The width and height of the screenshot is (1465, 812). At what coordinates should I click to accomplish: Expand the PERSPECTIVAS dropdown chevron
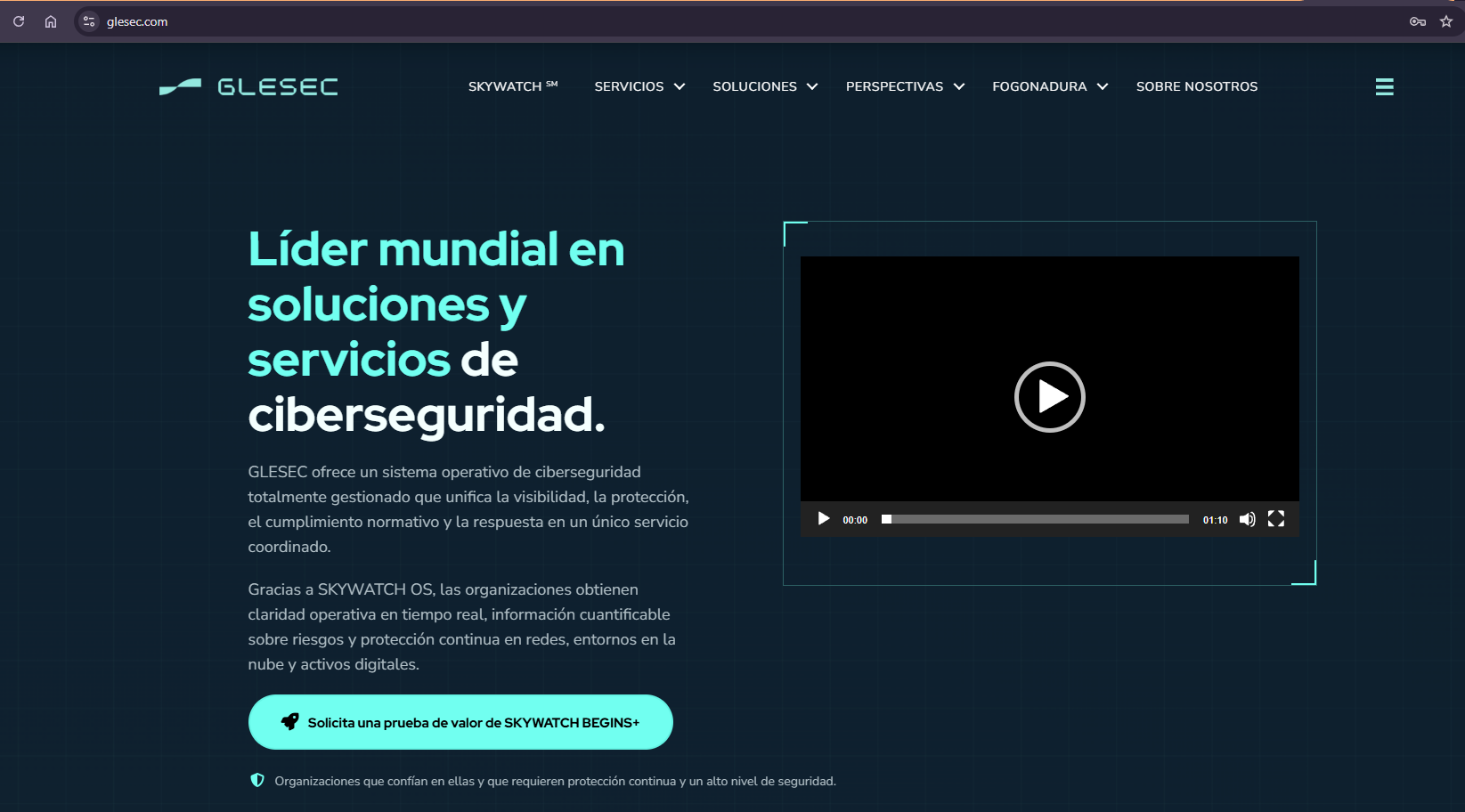(x=959, y=86)
